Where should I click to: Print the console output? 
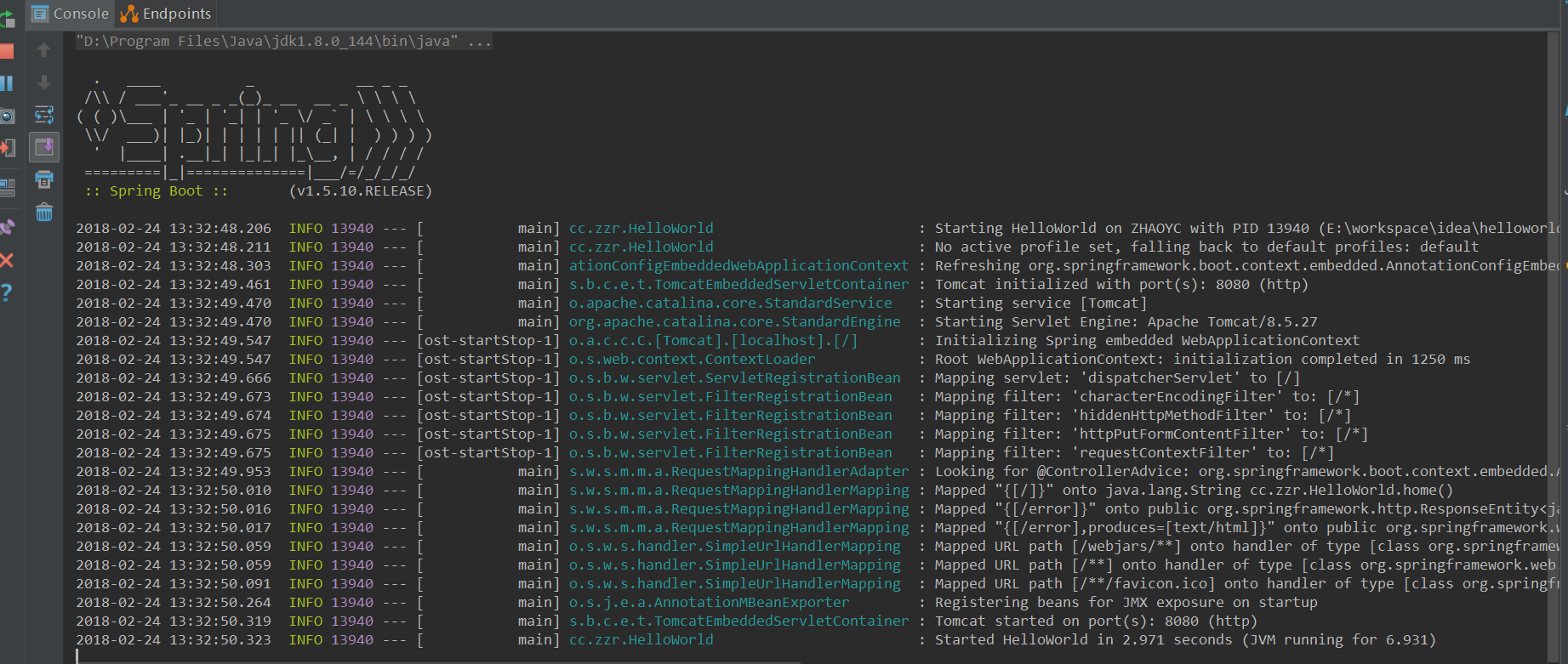point(44,179)
